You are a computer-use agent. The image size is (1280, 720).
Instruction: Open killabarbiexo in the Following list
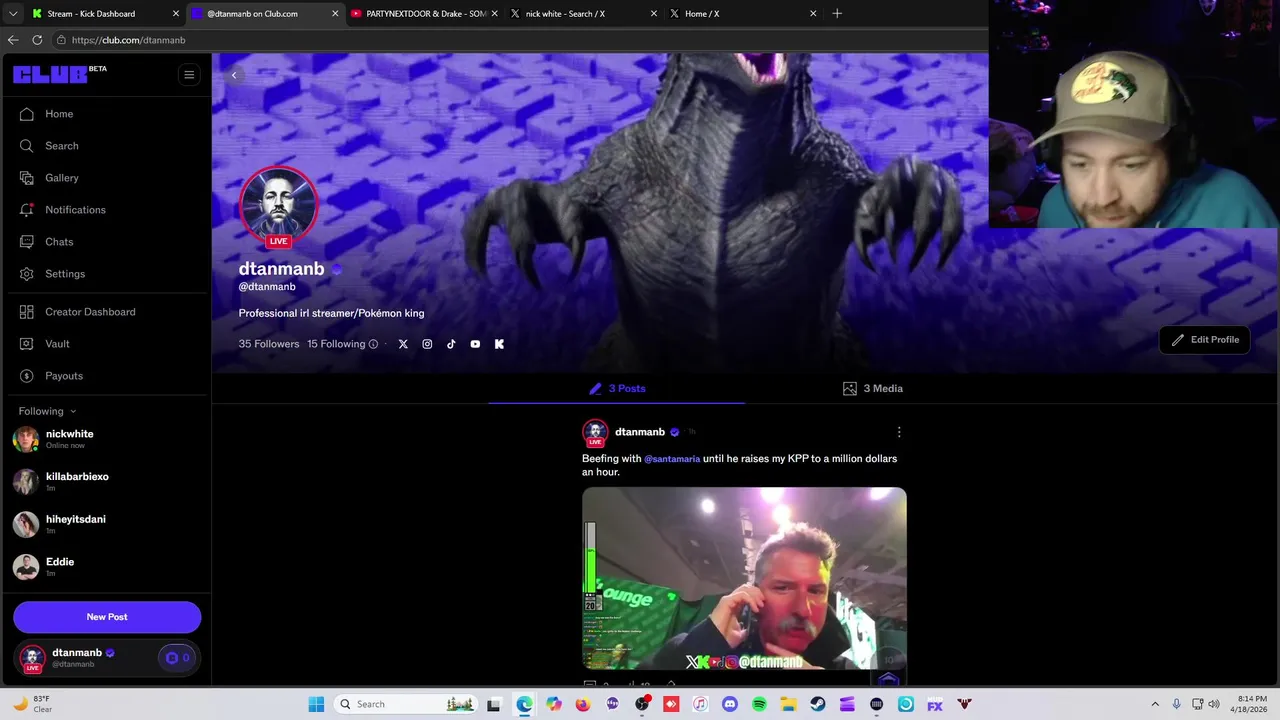(106, 482)
